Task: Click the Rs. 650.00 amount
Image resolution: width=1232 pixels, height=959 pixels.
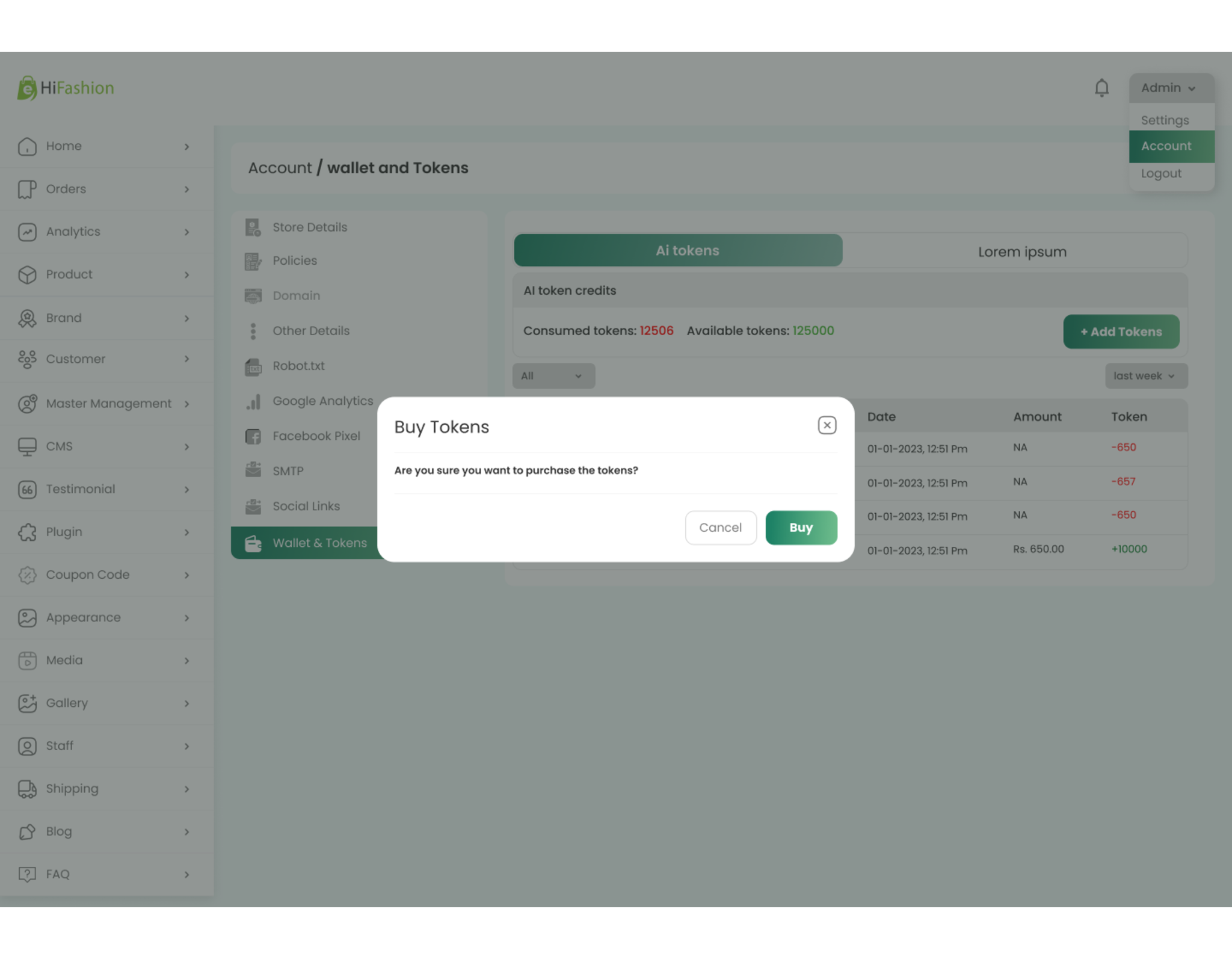Action: click(1038, 549)
